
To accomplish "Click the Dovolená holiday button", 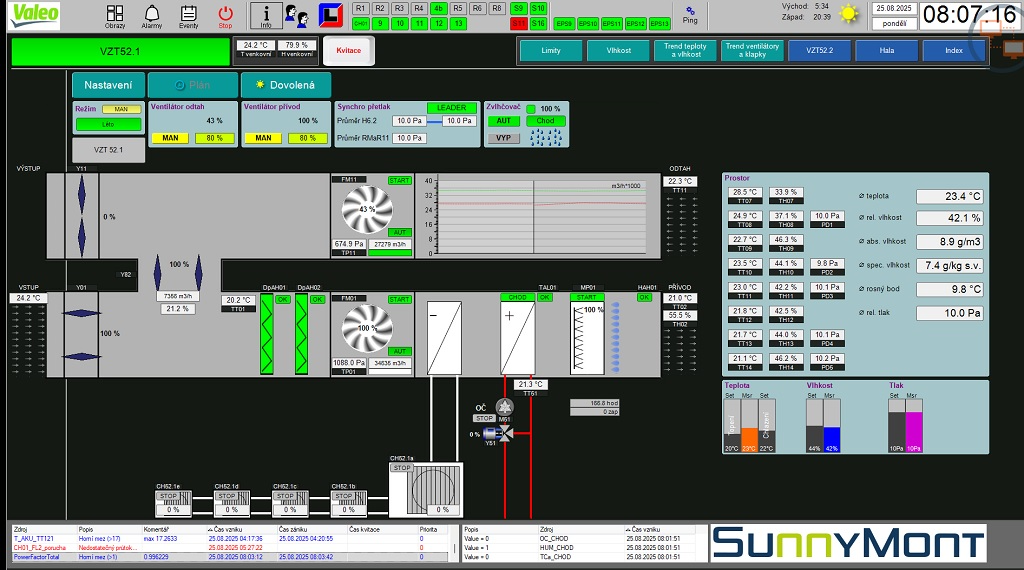I will click(286, 86).
